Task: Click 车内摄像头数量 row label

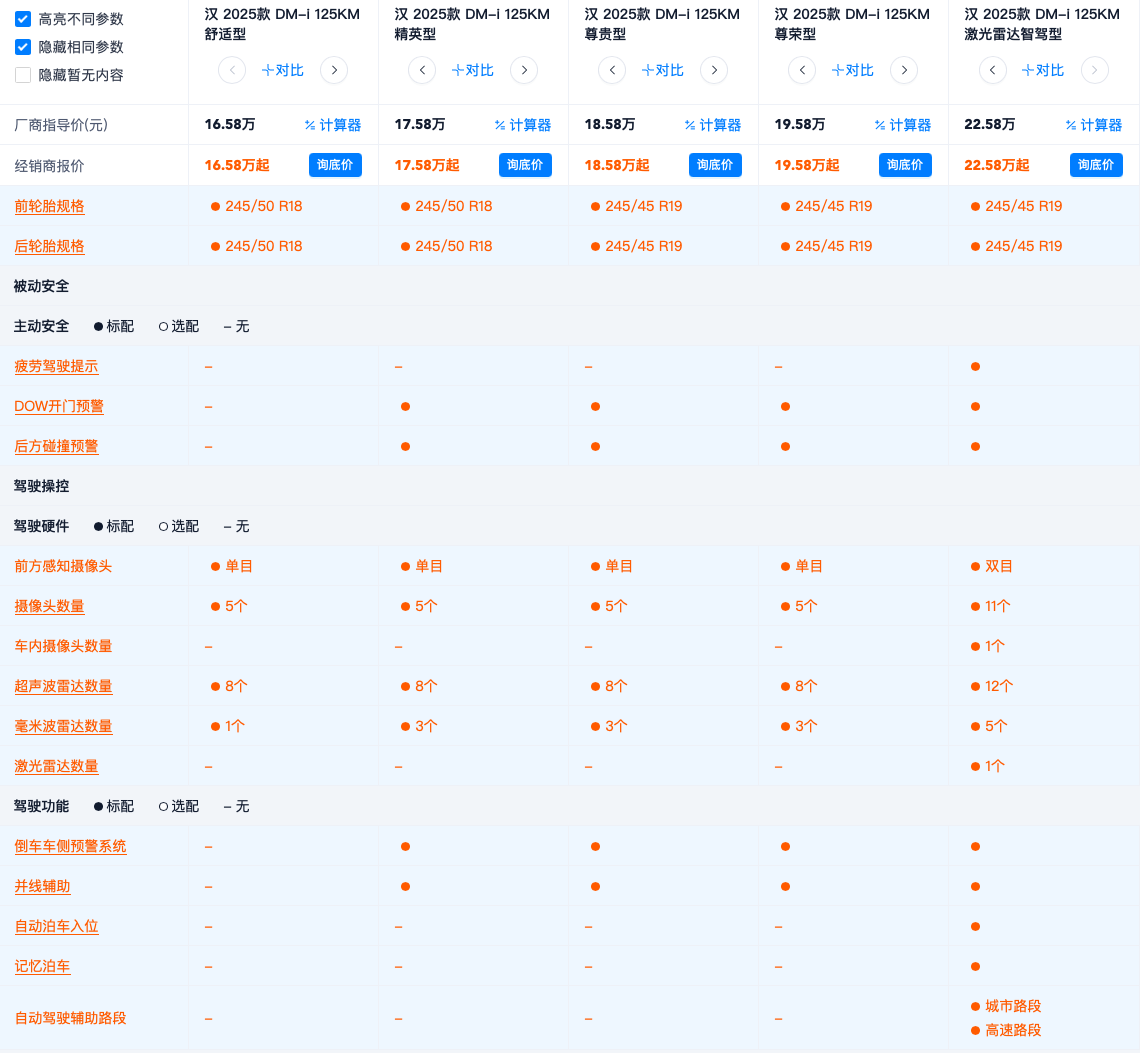Action: tap(63, 647)
